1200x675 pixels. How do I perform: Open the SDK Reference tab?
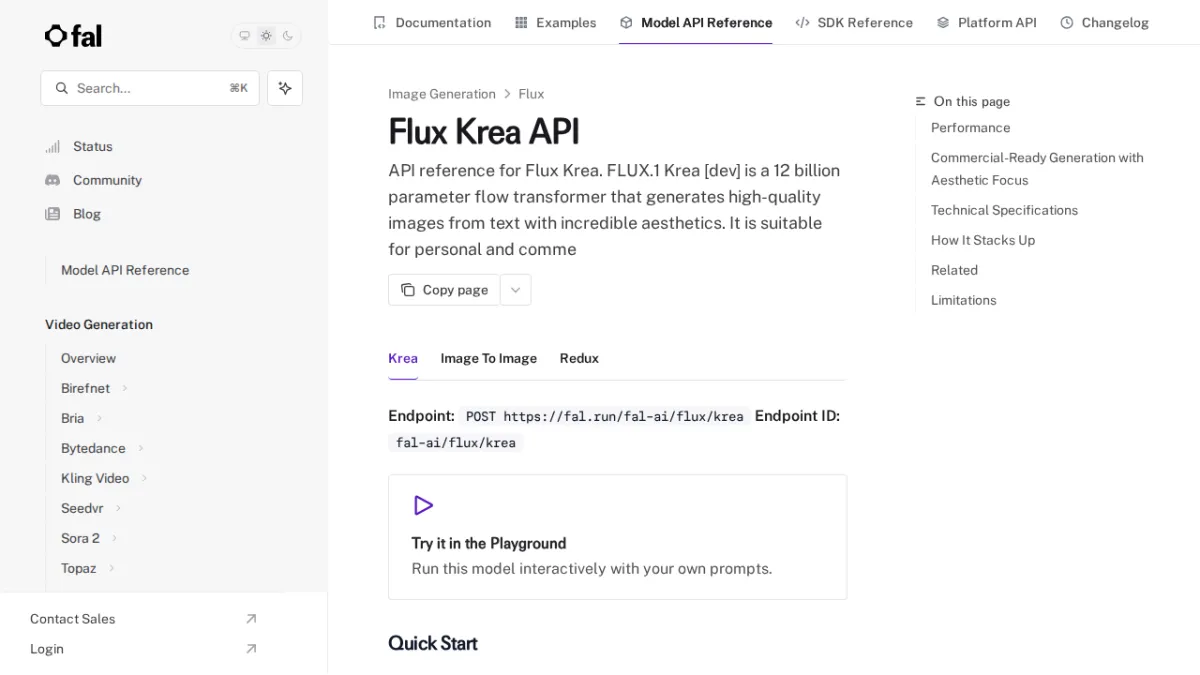coord(854,22)
